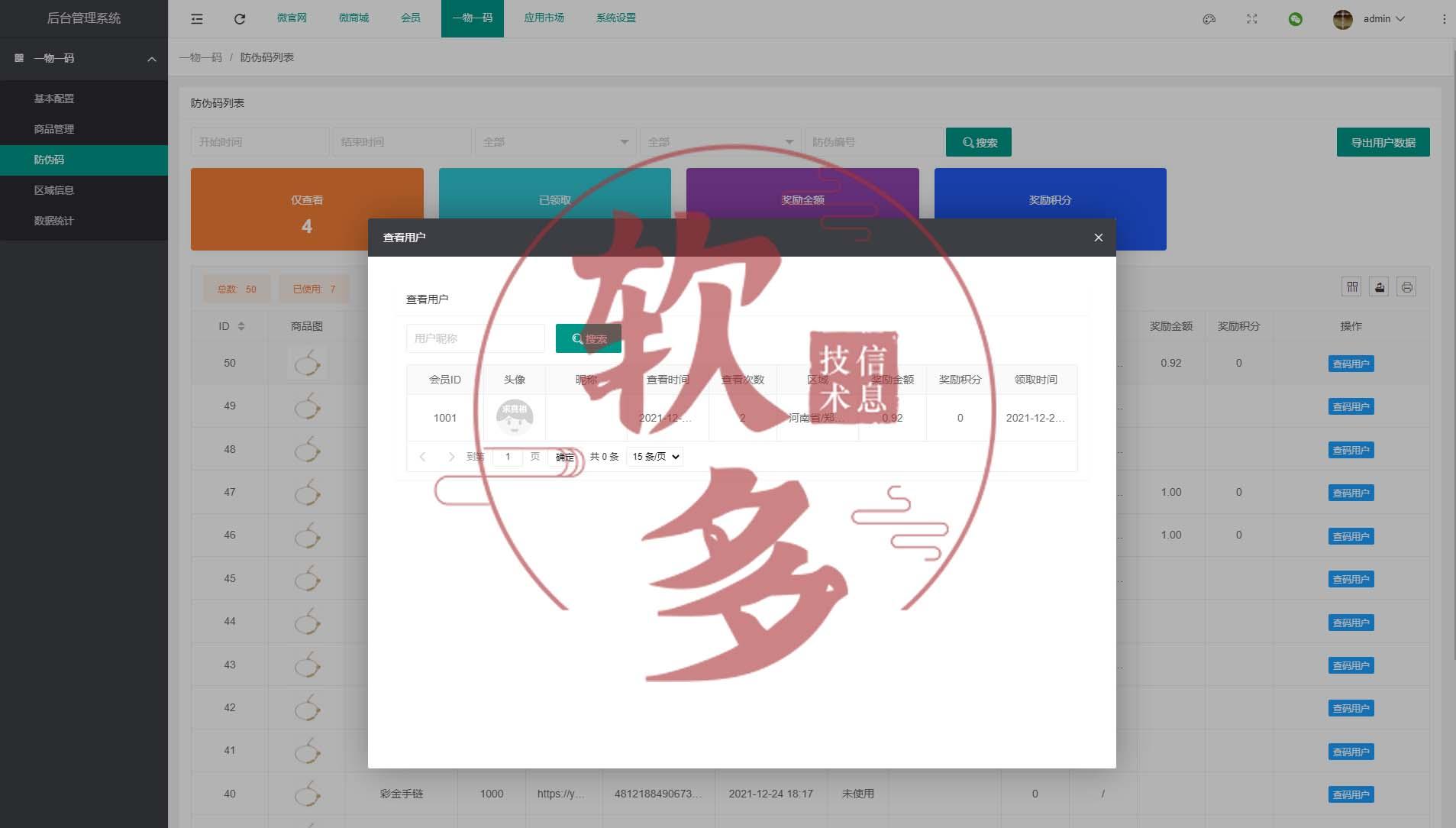
Task: Click the export table data icon
Action: pyautogui.click(x=1379, y=286)
